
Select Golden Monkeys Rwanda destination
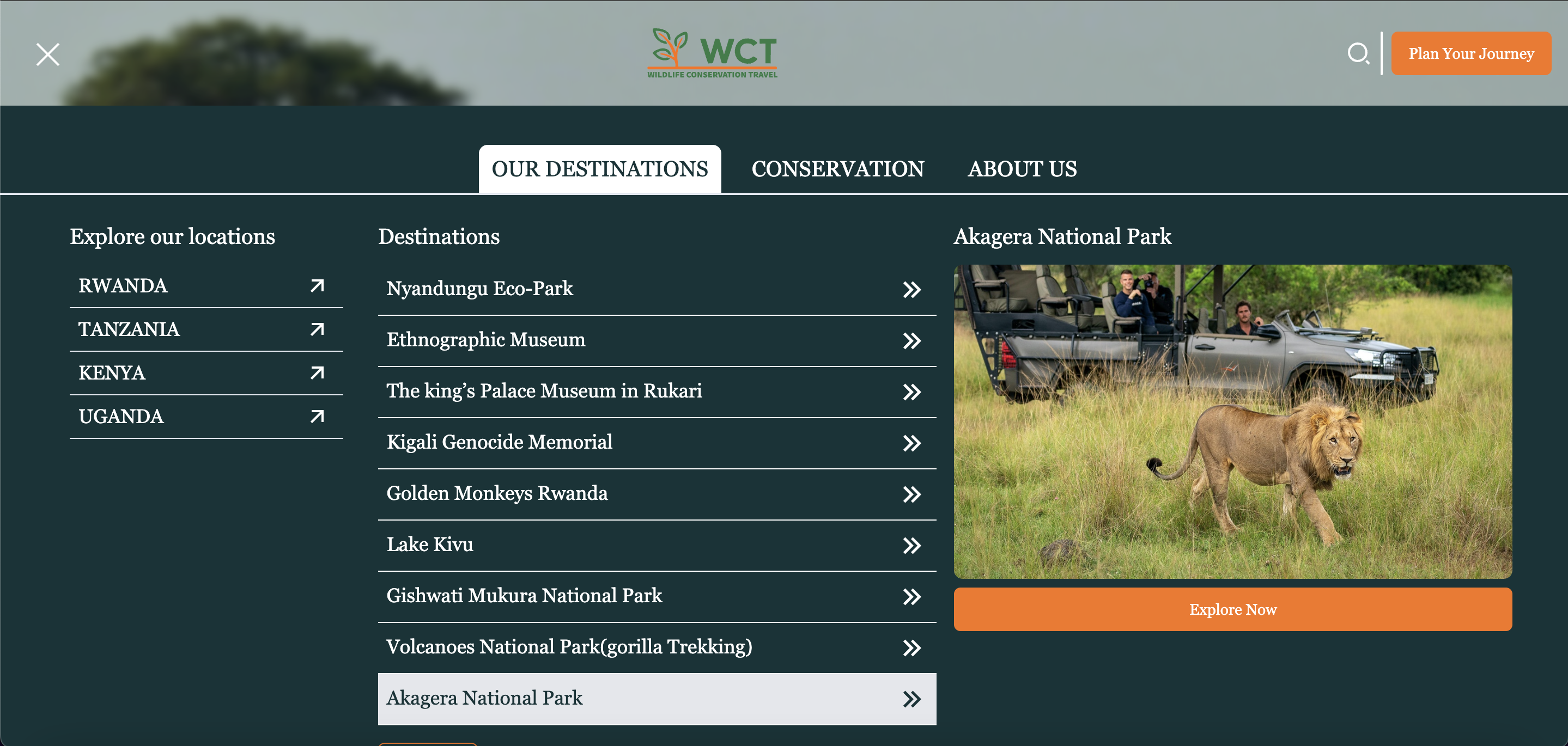(x=497, y=493)
